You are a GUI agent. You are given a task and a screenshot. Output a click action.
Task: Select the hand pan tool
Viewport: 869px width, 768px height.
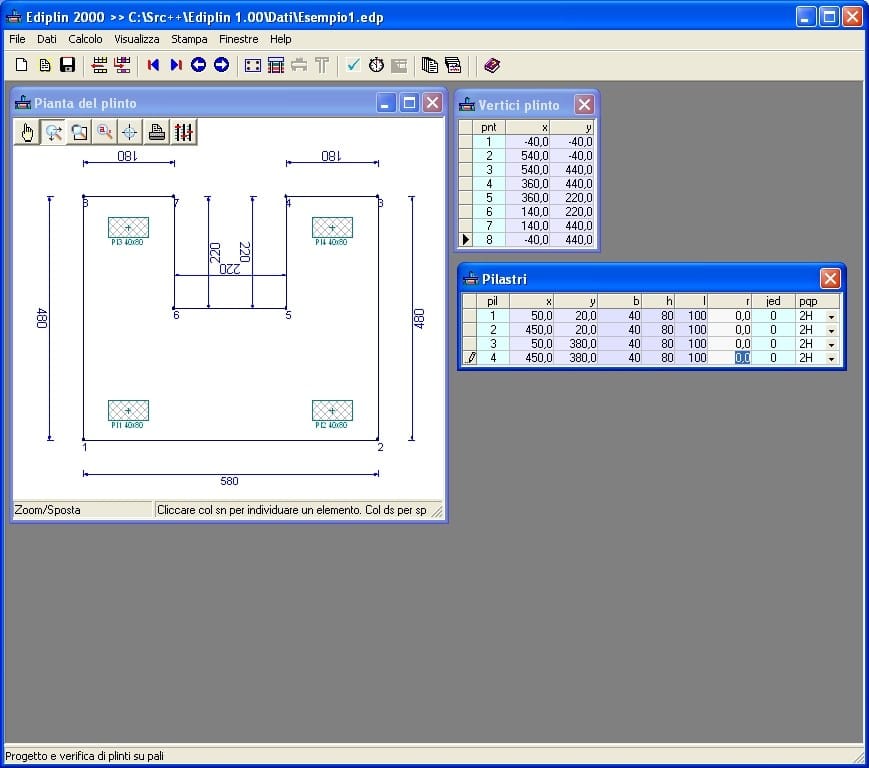click(27, 132)
